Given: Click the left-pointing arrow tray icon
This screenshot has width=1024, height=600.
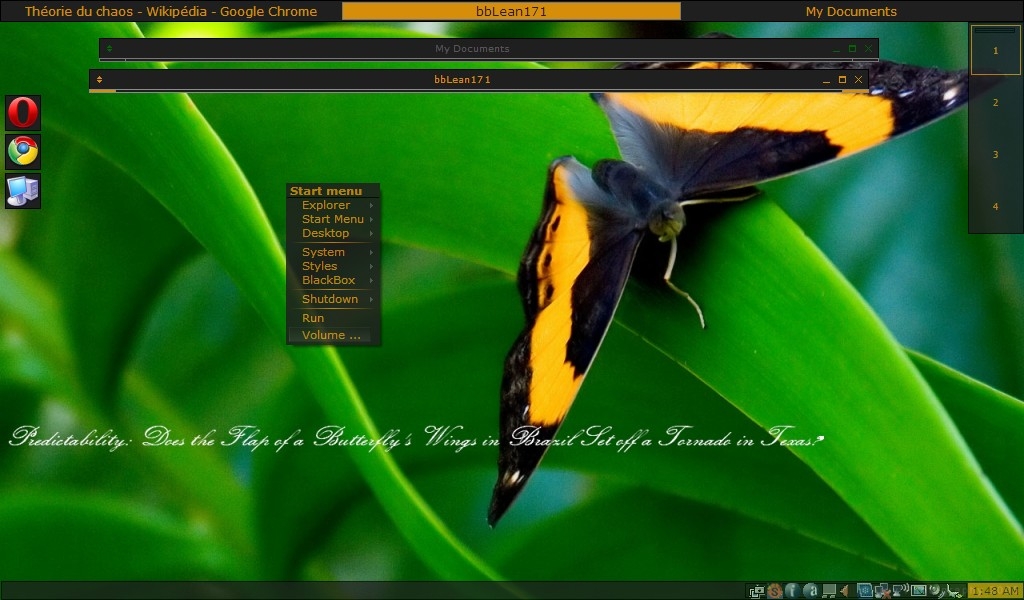Looking at the screenshot, I should [x=844, y=591].
